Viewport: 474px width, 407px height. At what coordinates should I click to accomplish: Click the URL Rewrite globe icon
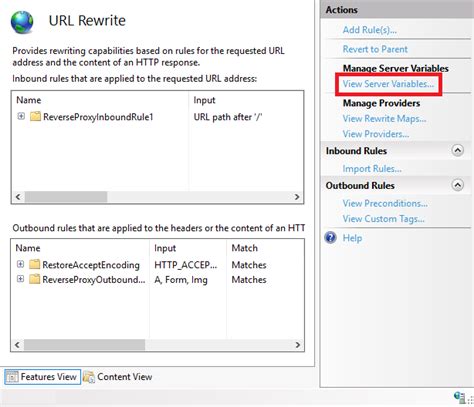(22, 22)
